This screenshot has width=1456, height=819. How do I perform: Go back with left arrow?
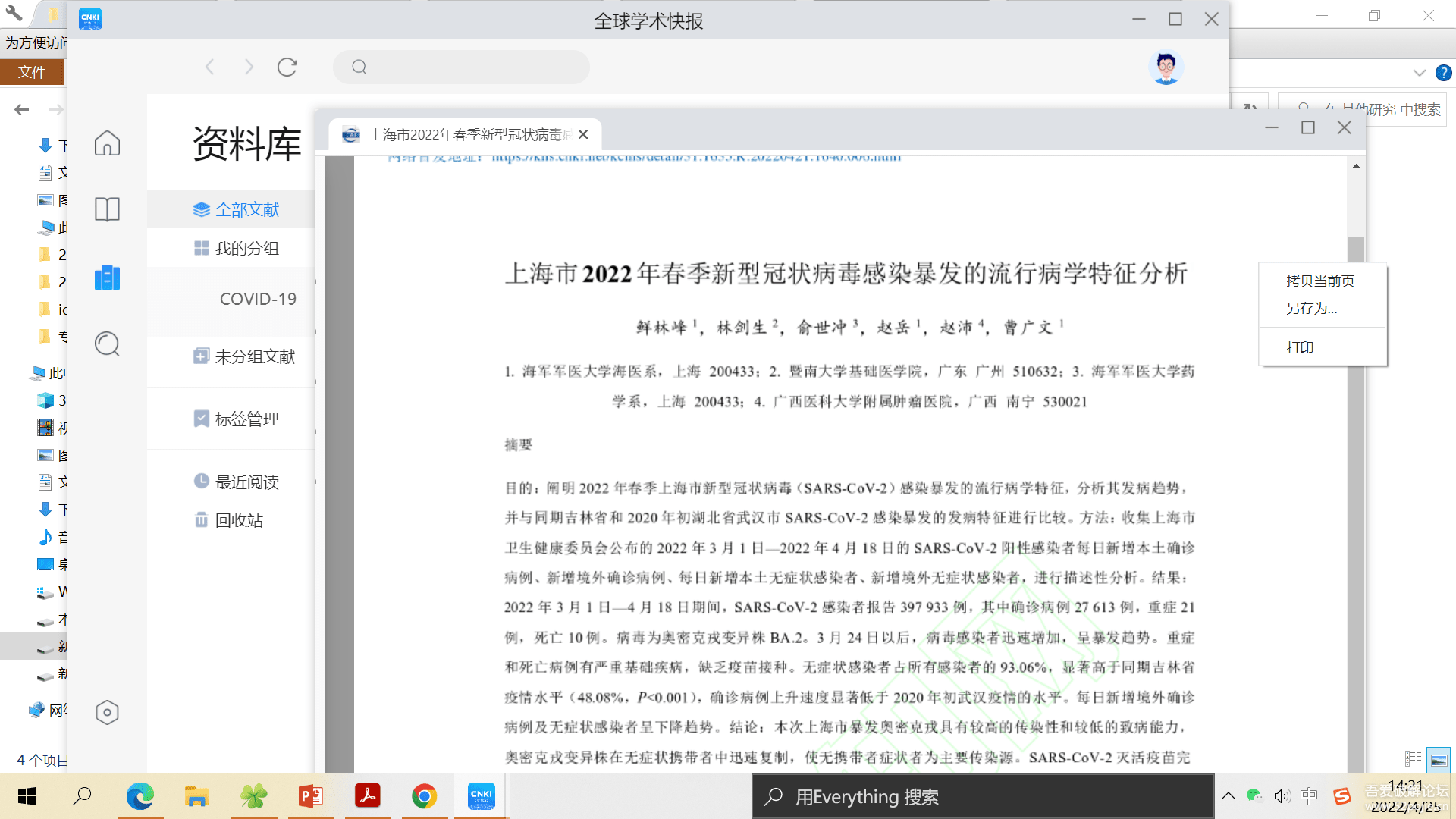click(210, 67)
